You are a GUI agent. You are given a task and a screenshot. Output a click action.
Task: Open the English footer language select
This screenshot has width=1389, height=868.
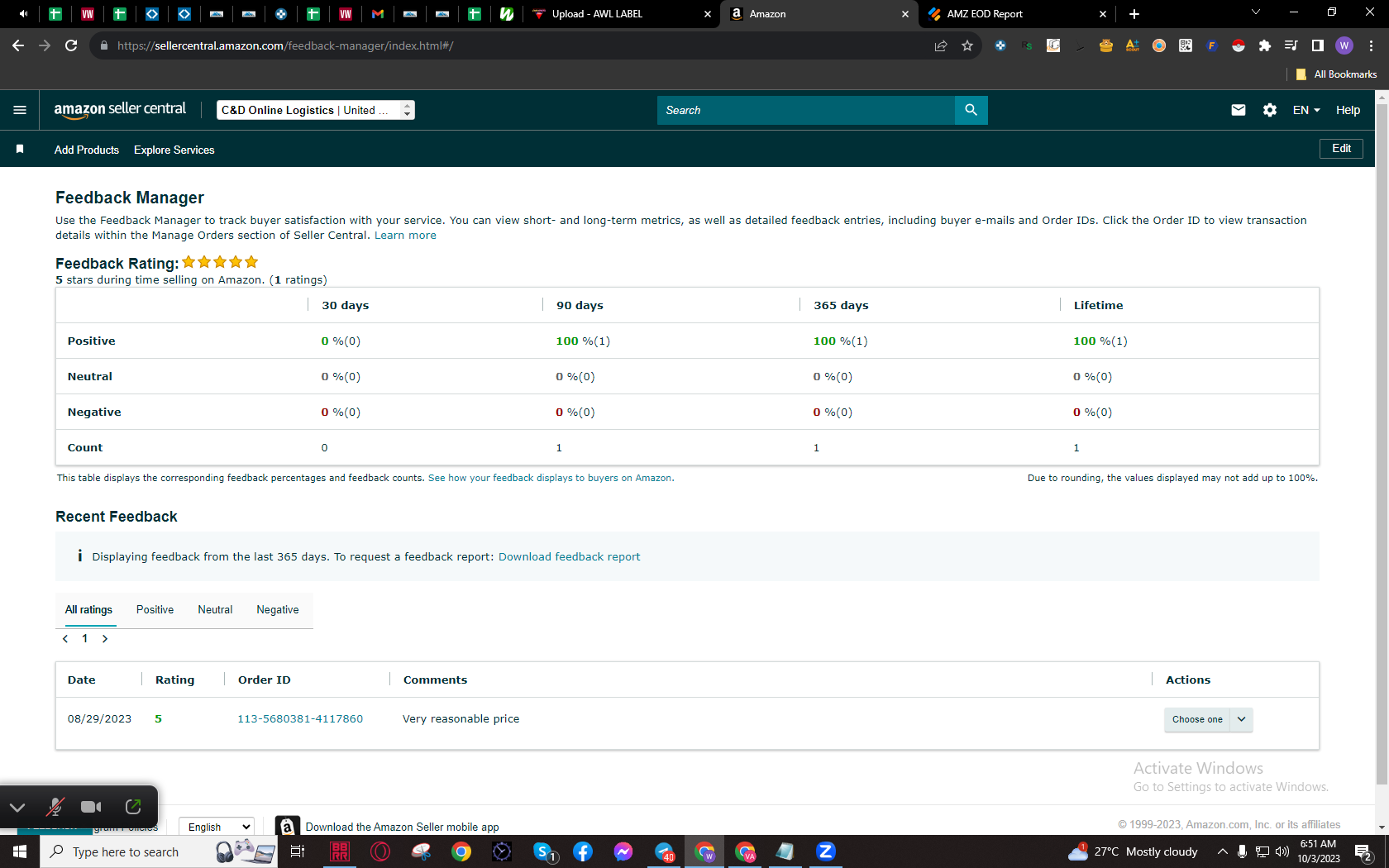point(217,827)
